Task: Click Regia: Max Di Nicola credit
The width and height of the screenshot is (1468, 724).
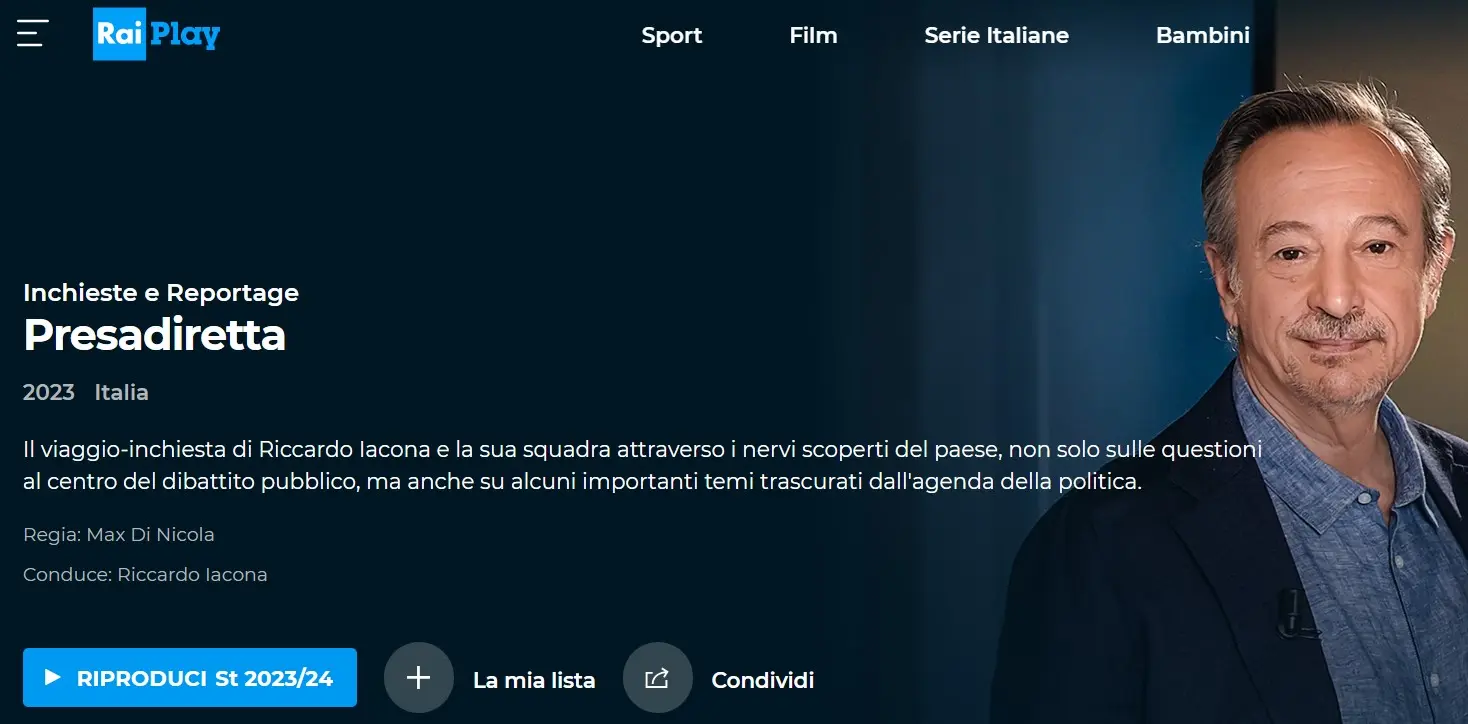Action: (x=119, y=535)
